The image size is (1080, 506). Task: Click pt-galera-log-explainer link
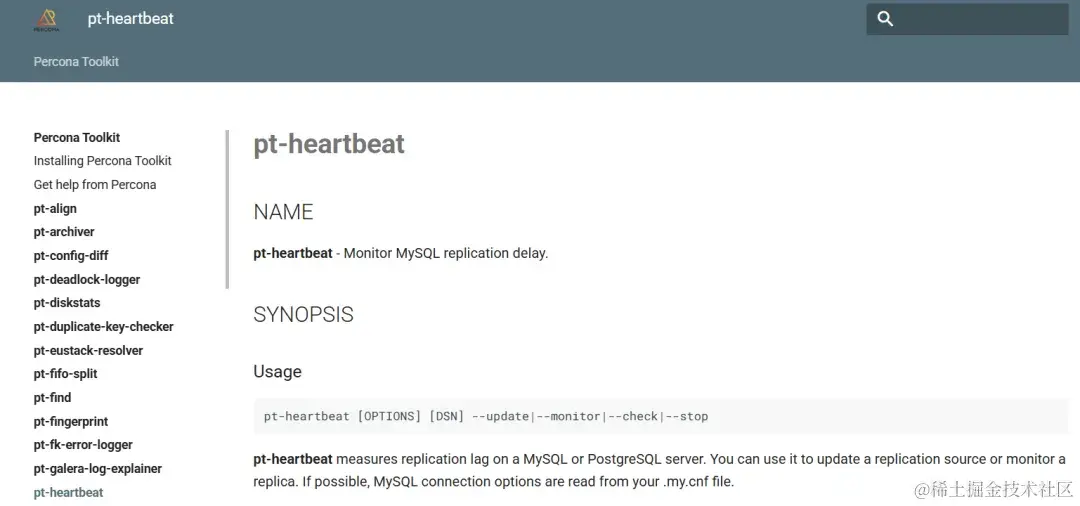97,469
